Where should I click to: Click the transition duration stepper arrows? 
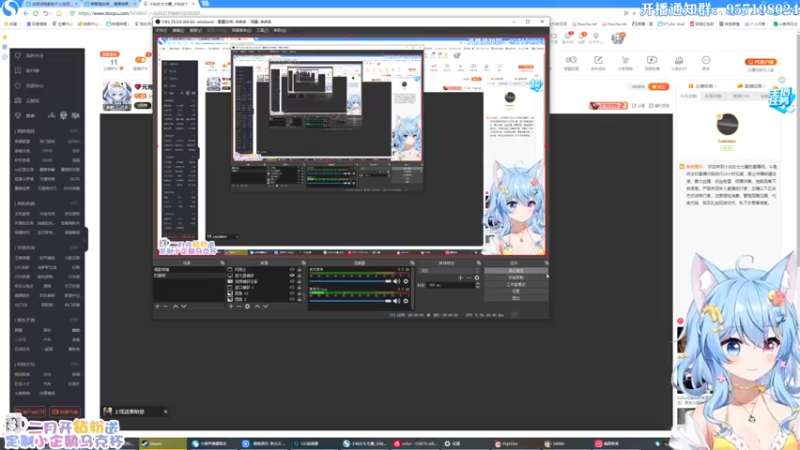(478, 285)
